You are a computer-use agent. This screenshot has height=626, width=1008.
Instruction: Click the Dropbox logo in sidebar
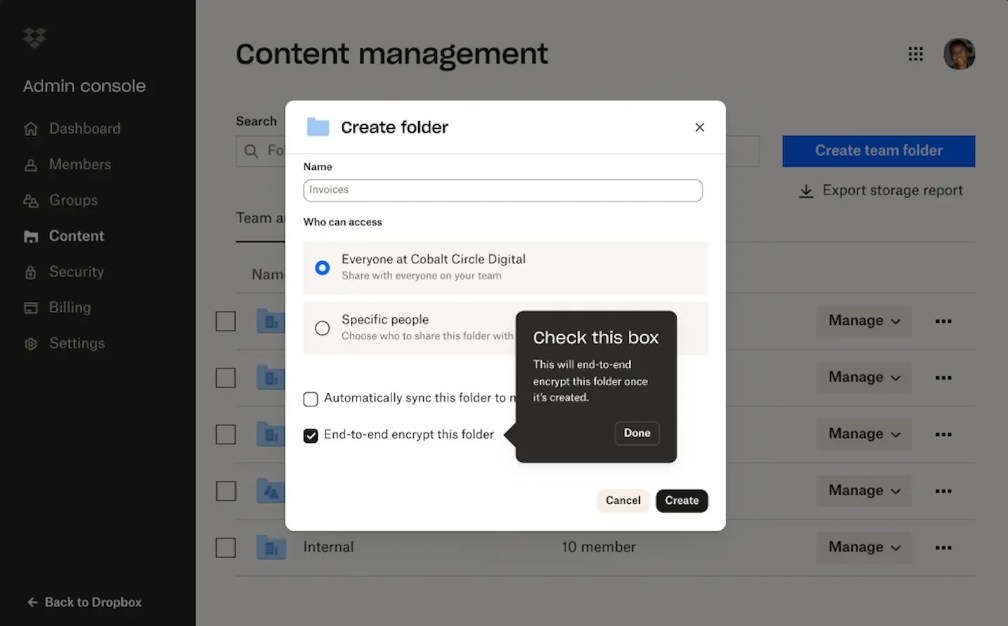34,39
